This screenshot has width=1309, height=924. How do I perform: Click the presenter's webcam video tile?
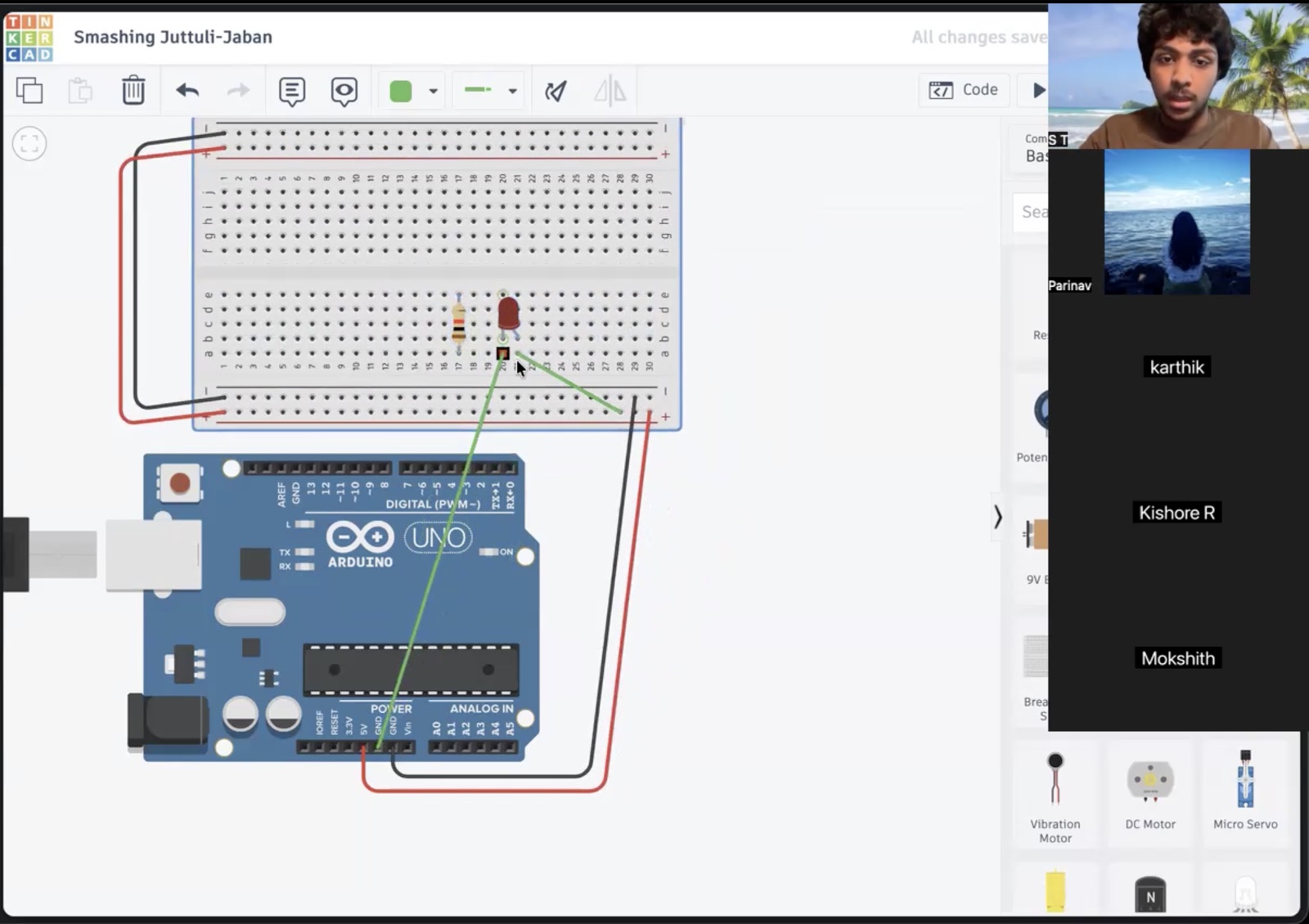[x=1178, y=75]
